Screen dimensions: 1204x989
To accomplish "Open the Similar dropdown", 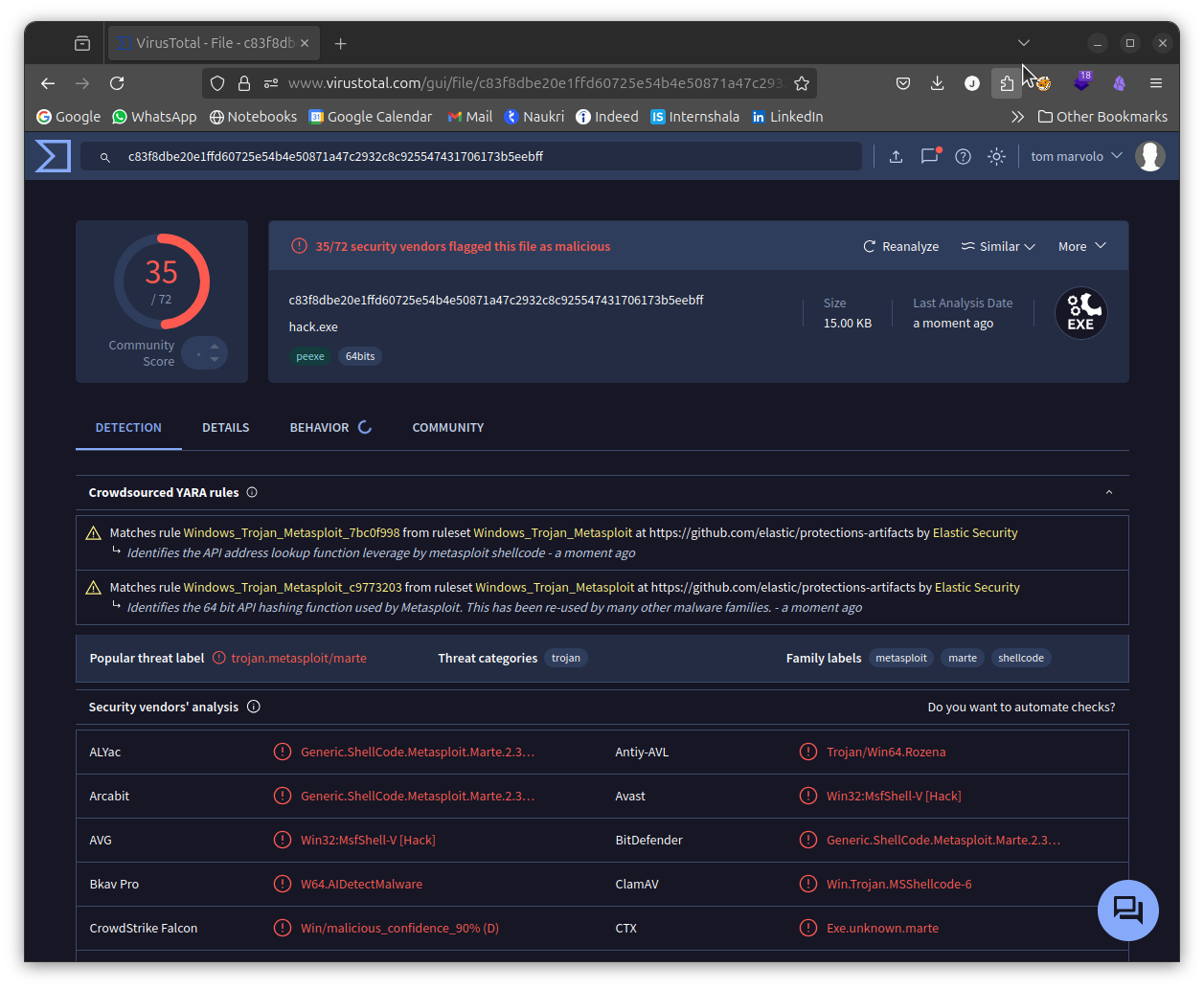I will click(998, 246).
